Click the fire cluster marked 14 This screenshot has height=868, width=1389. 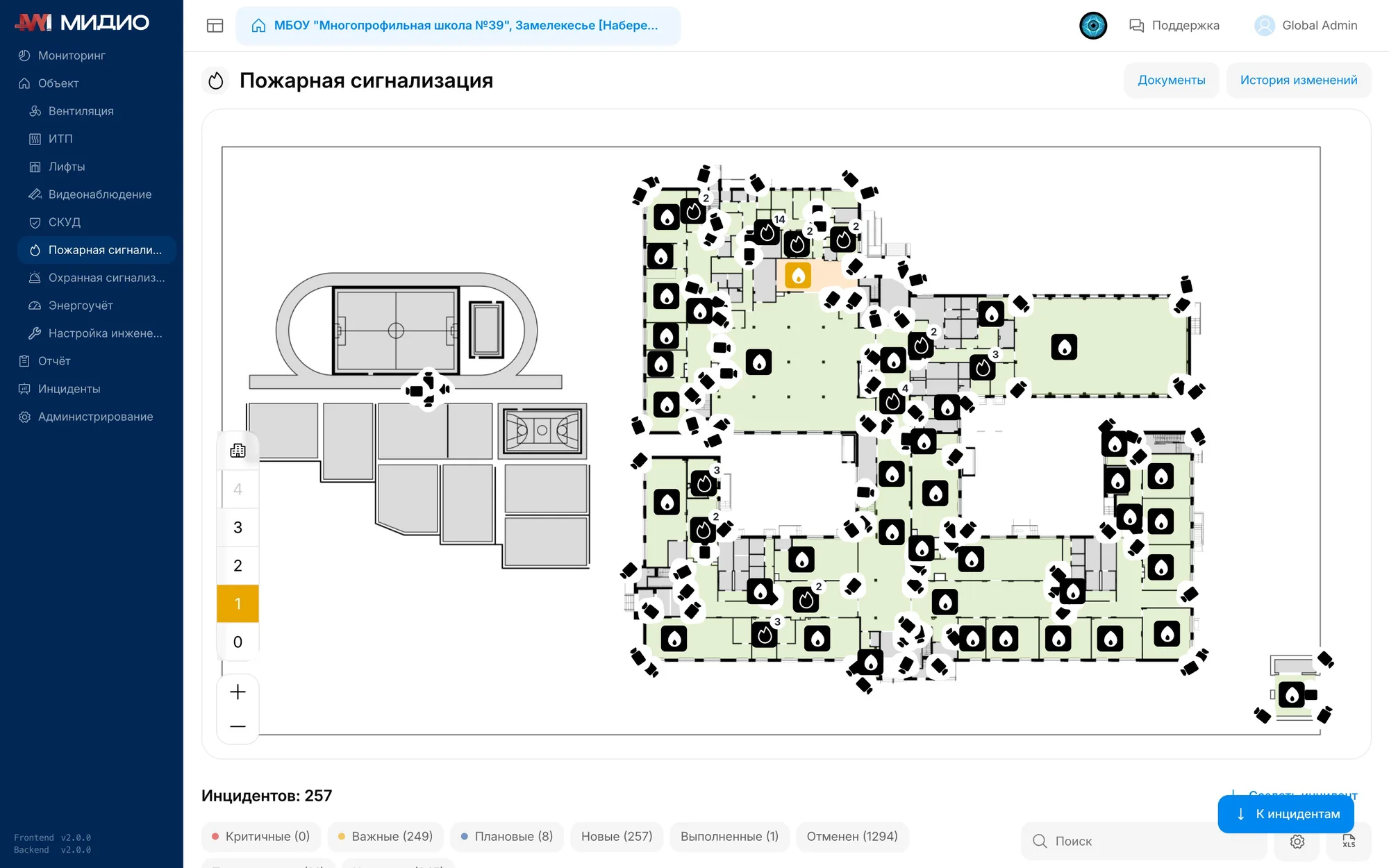click(767, 232)
